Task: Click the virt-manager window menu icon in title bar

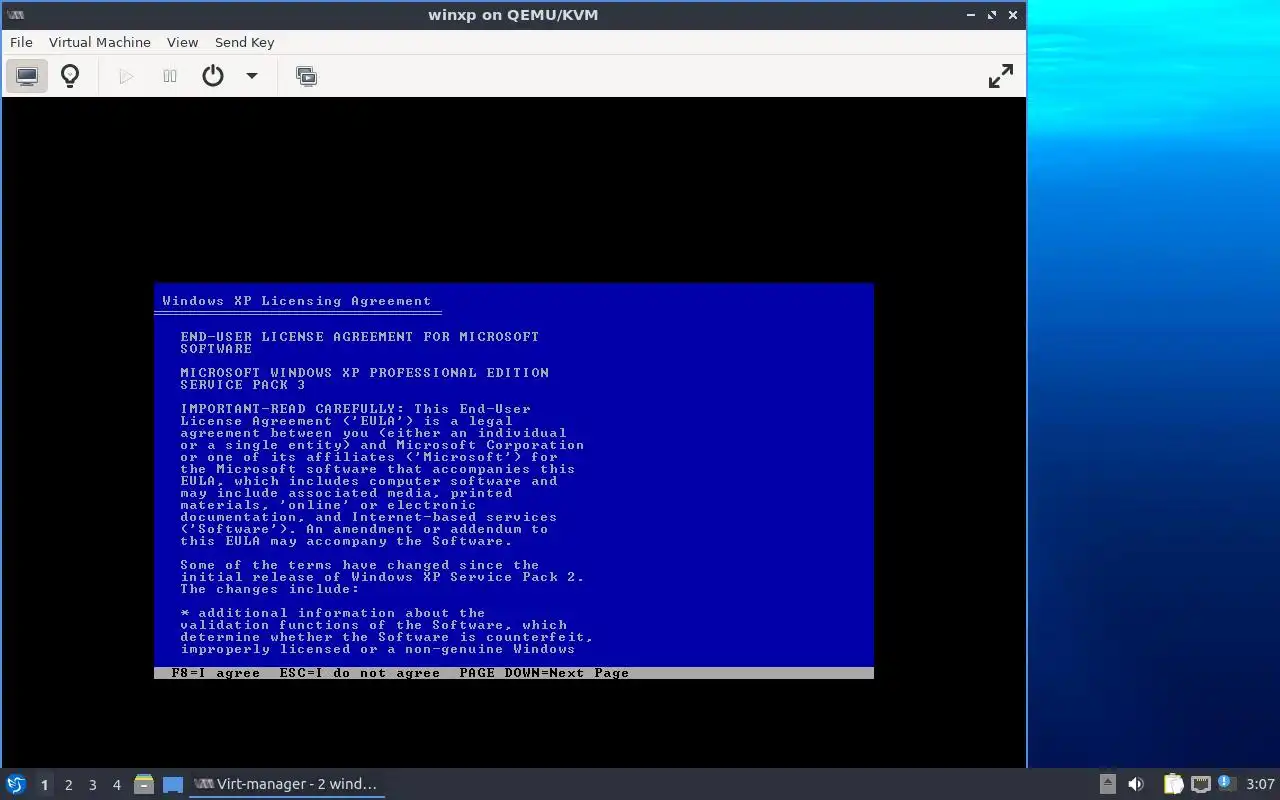Action: click(15, 15)
